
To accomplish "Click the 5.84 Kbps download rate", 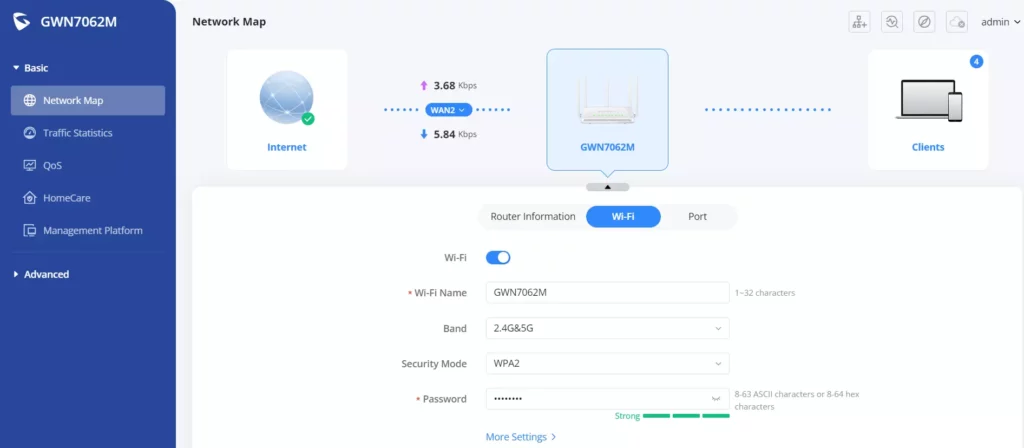I will (455, 134).
